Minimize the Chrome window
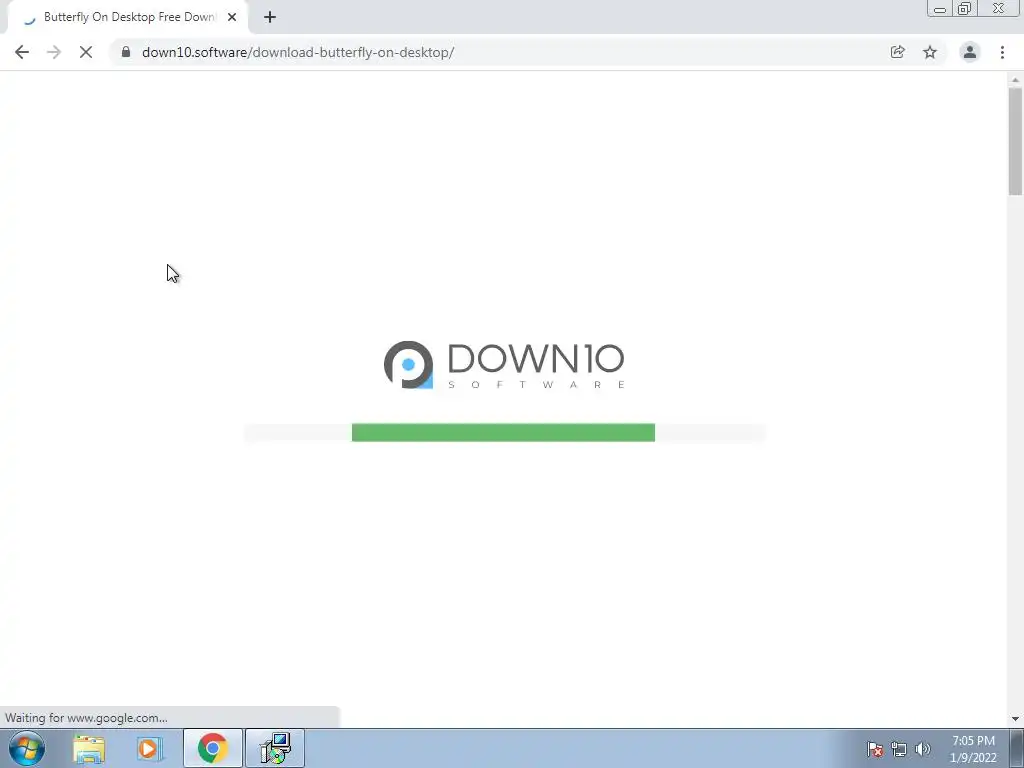 tap(940, 9)
